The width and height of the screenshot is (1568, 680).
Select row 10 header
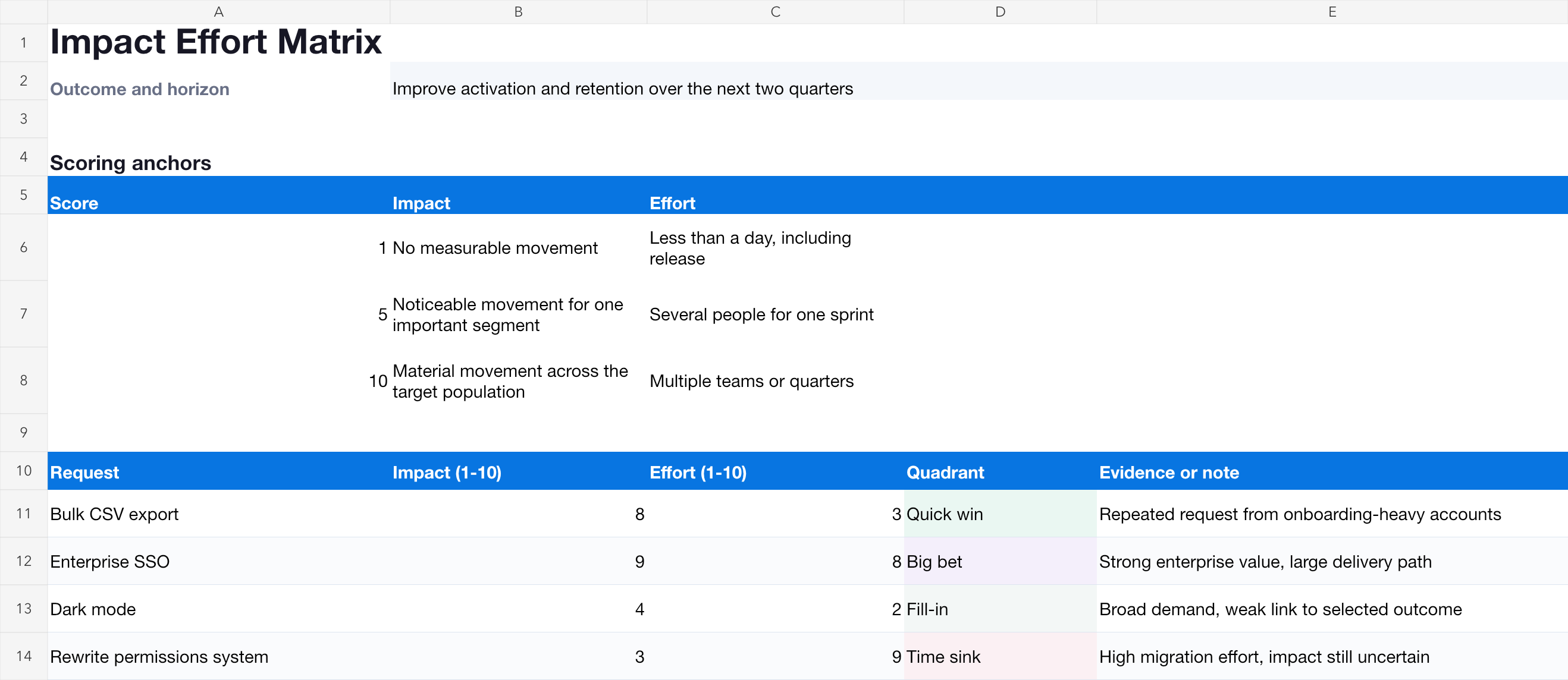point(24,471)
